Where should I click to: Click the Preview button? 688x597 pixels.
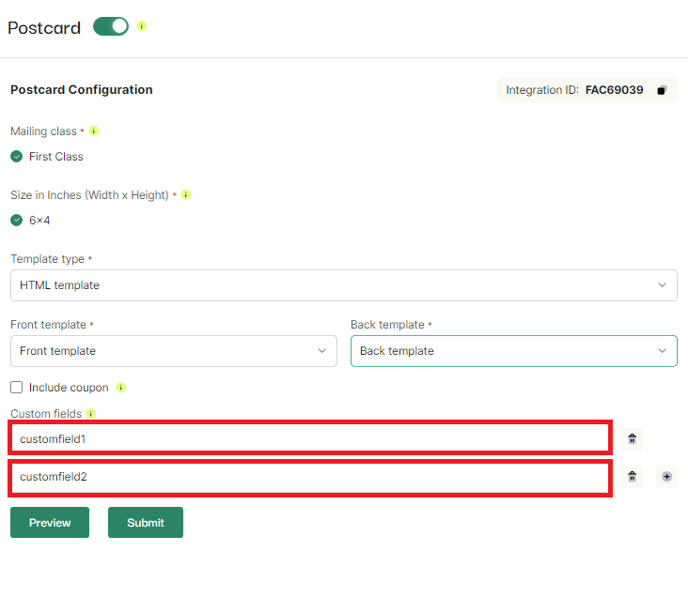(50, 522)
